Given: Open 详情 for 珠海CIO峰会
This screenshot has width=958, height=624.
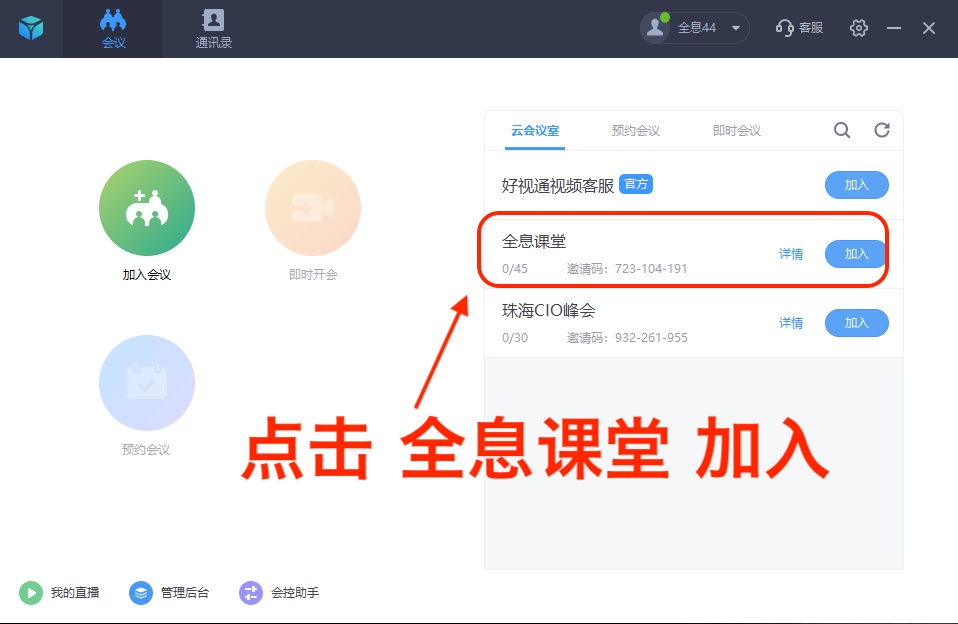Looking at the screenshot, I should [x=791, y=323].
